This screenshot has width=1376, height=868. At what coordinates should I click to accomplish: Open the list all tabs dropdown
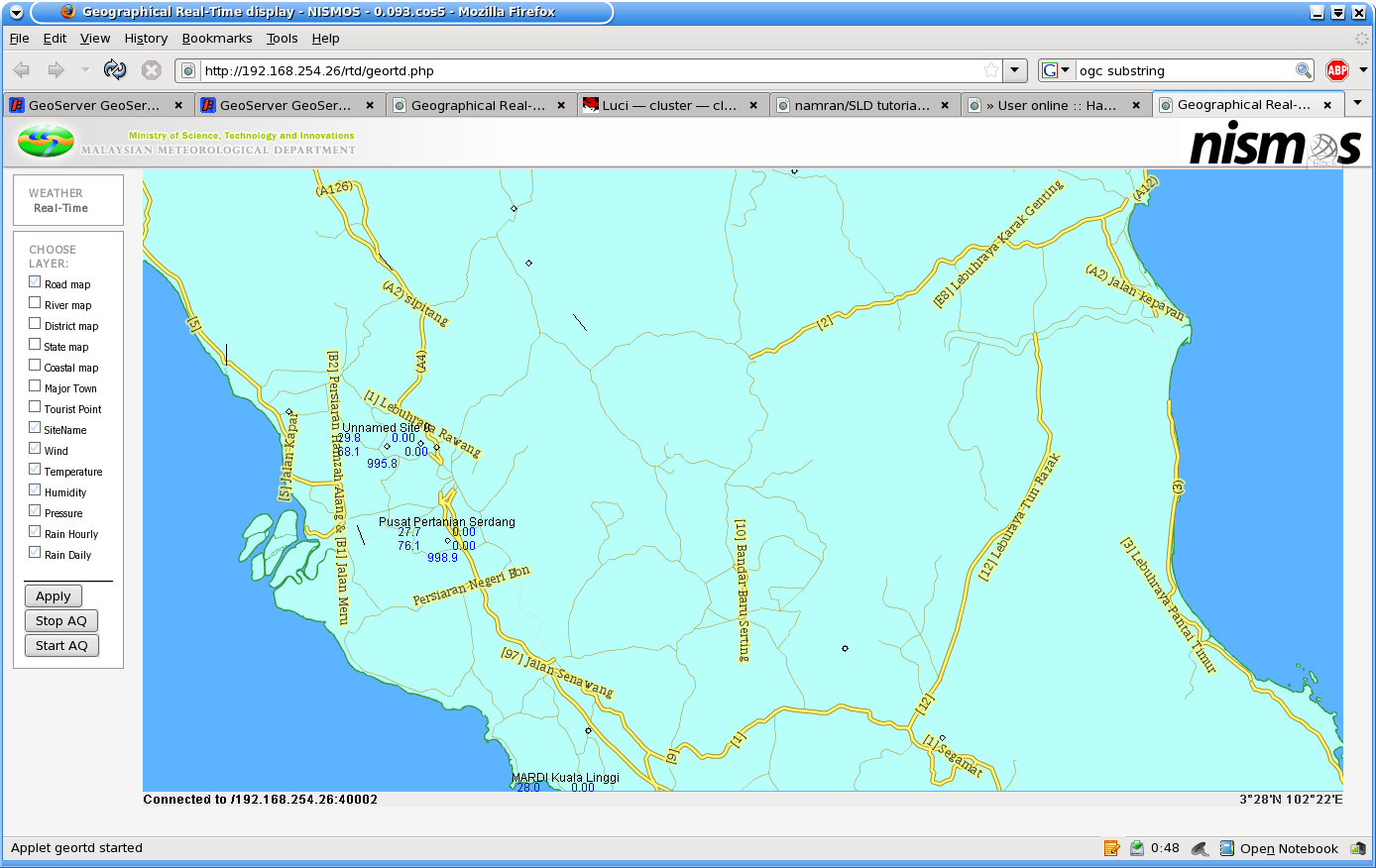click(x=1357, y=103)
